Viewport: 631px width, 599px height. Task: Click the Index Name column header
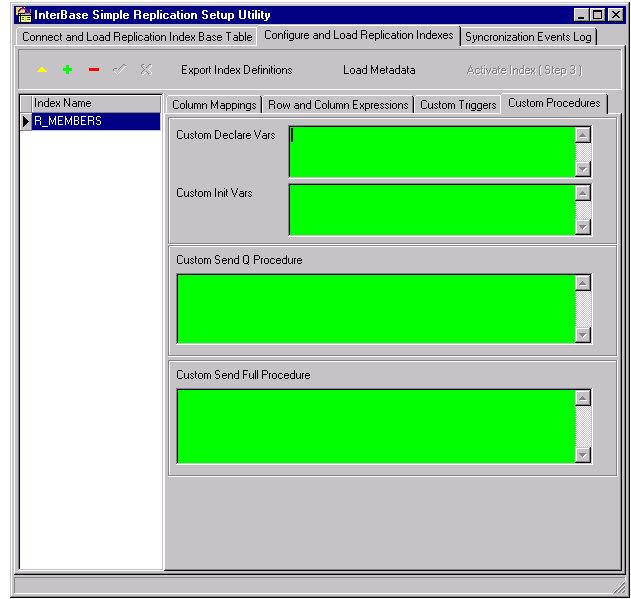pos(96,103)
